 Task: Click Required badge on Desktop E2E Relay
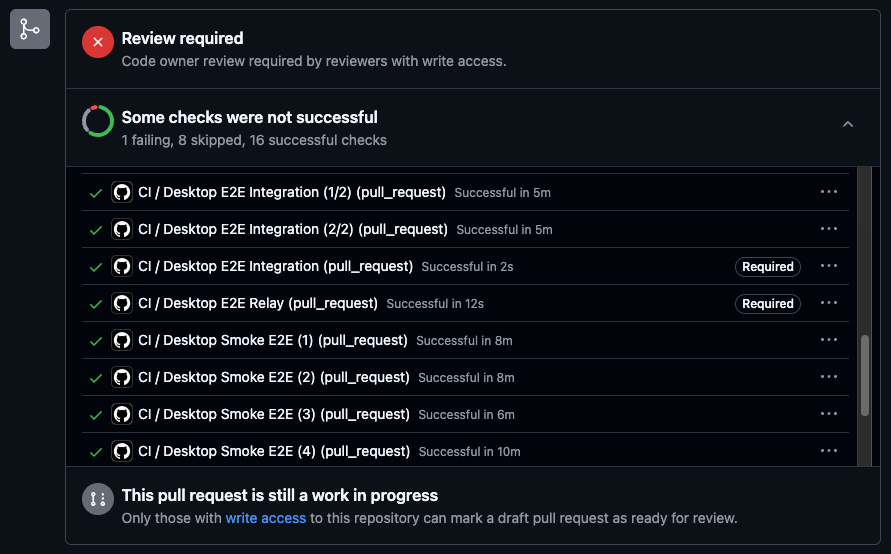(768, 303)
